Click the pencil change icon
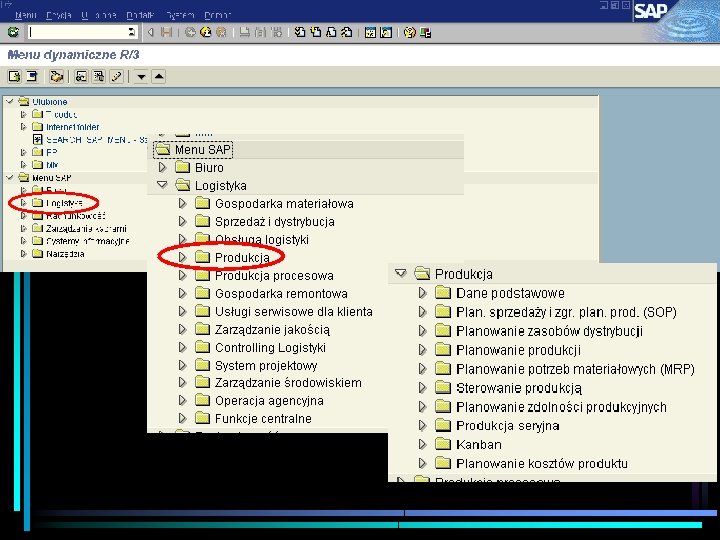Image resolution: width=720 pixels, height=540 pixels. 116,76
